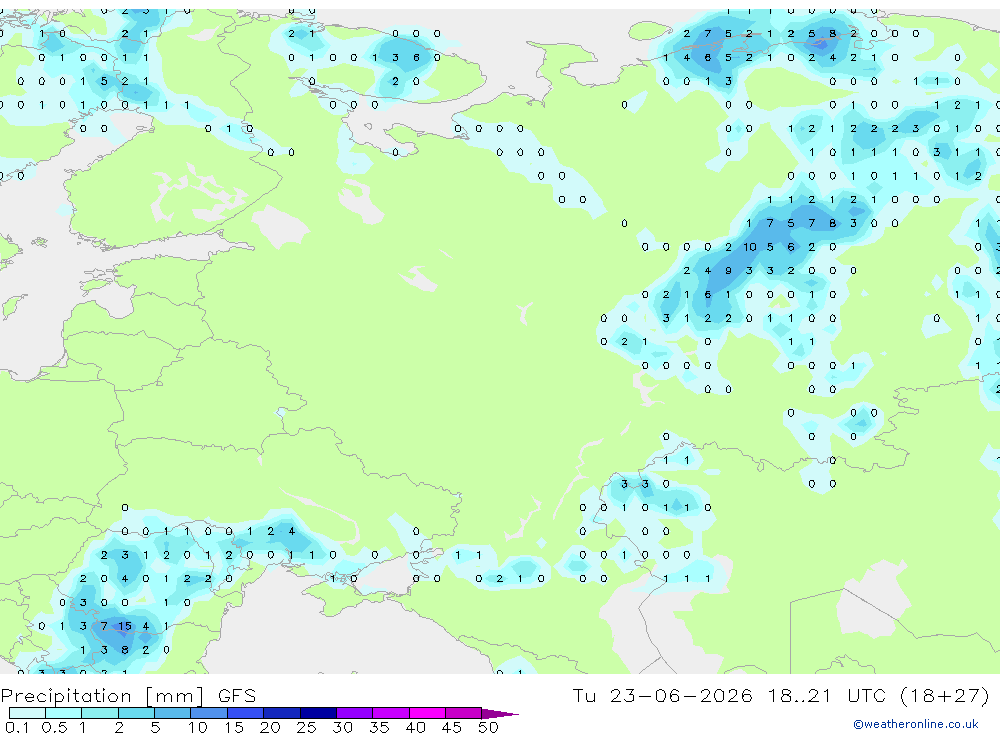Click the over-50 mm arrow tip of legend
1000x733 pixels.
[x=501, y=714]
